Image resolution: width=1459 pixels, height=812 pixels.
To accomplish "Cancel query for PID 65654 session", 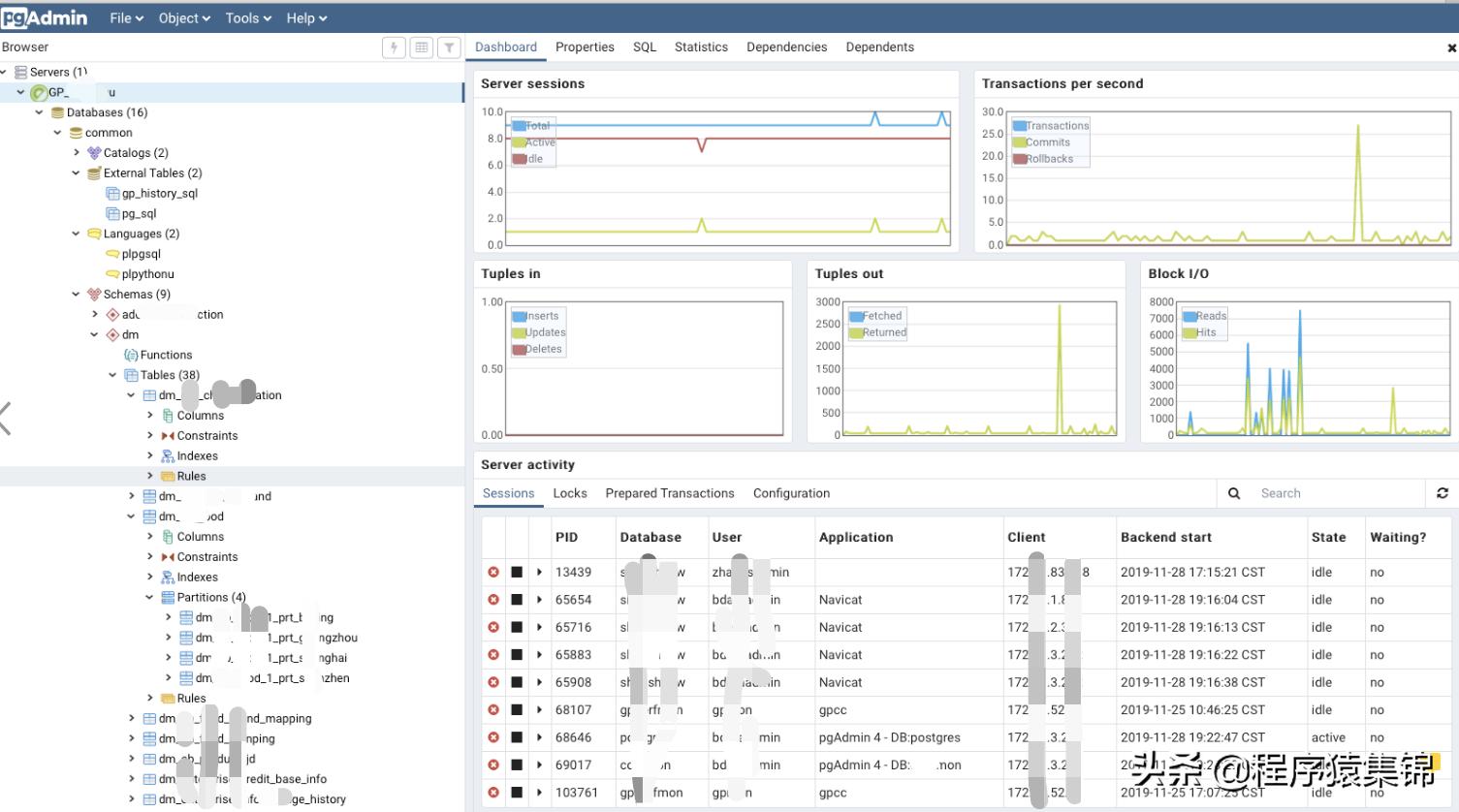I will point(517,600).
